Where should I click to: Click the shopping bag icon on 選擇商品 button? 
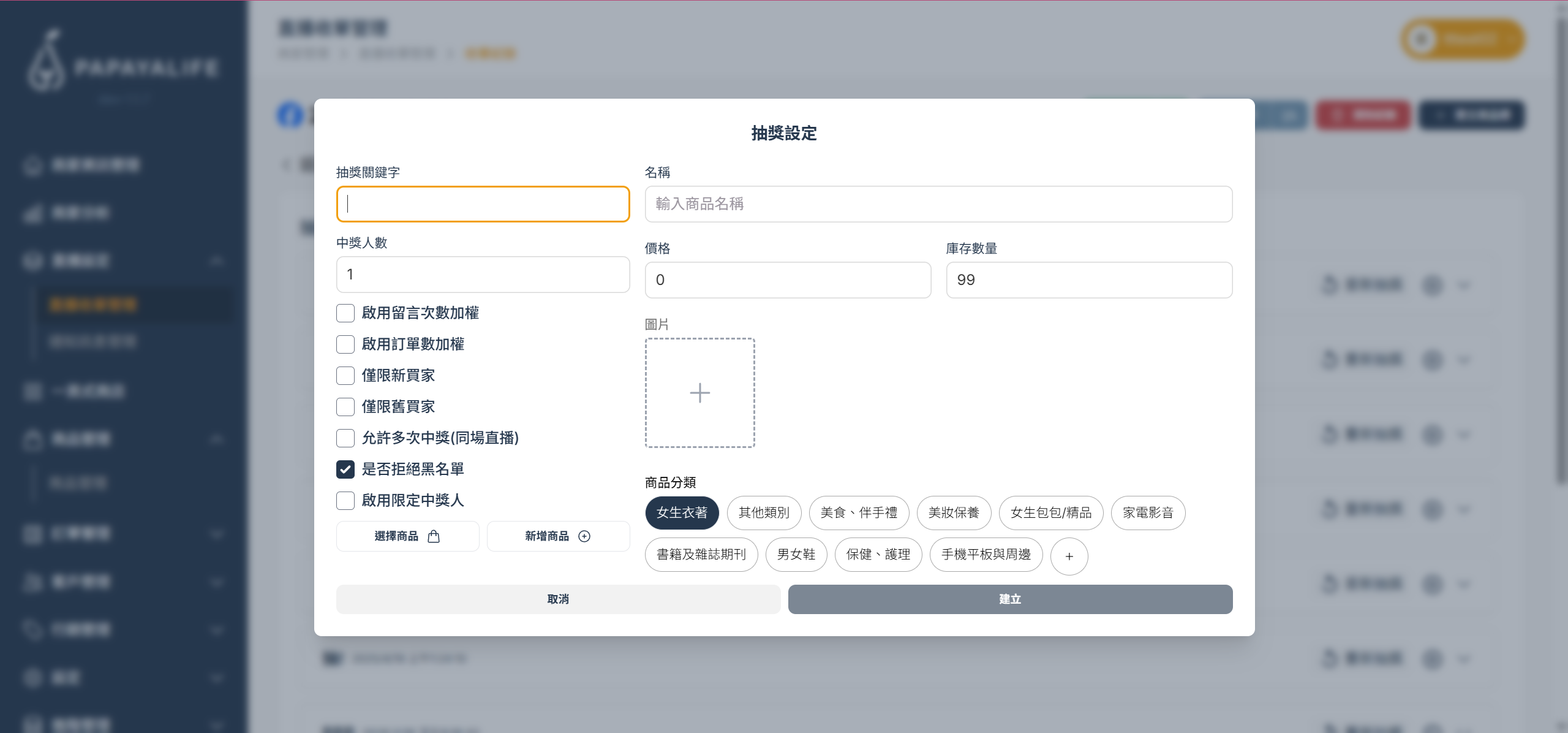pos(434,536)
